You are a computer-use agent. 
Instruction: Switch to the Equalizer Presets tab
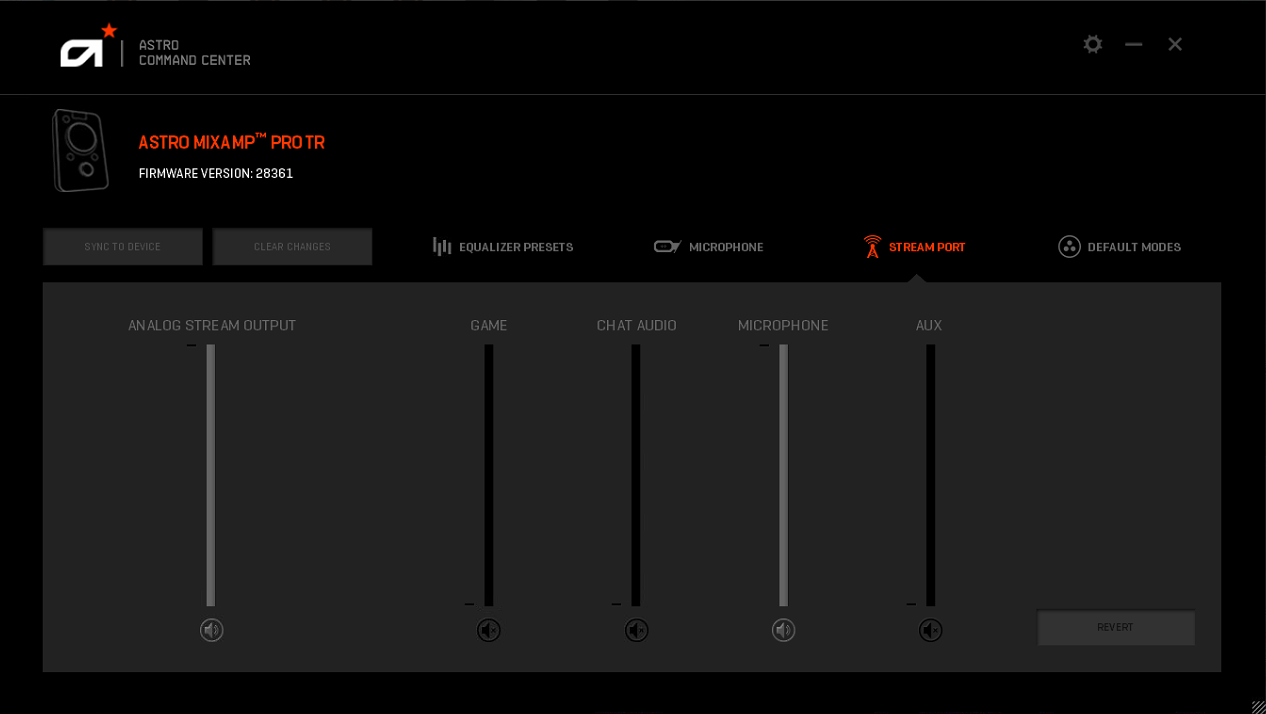(x=503, y=246)
